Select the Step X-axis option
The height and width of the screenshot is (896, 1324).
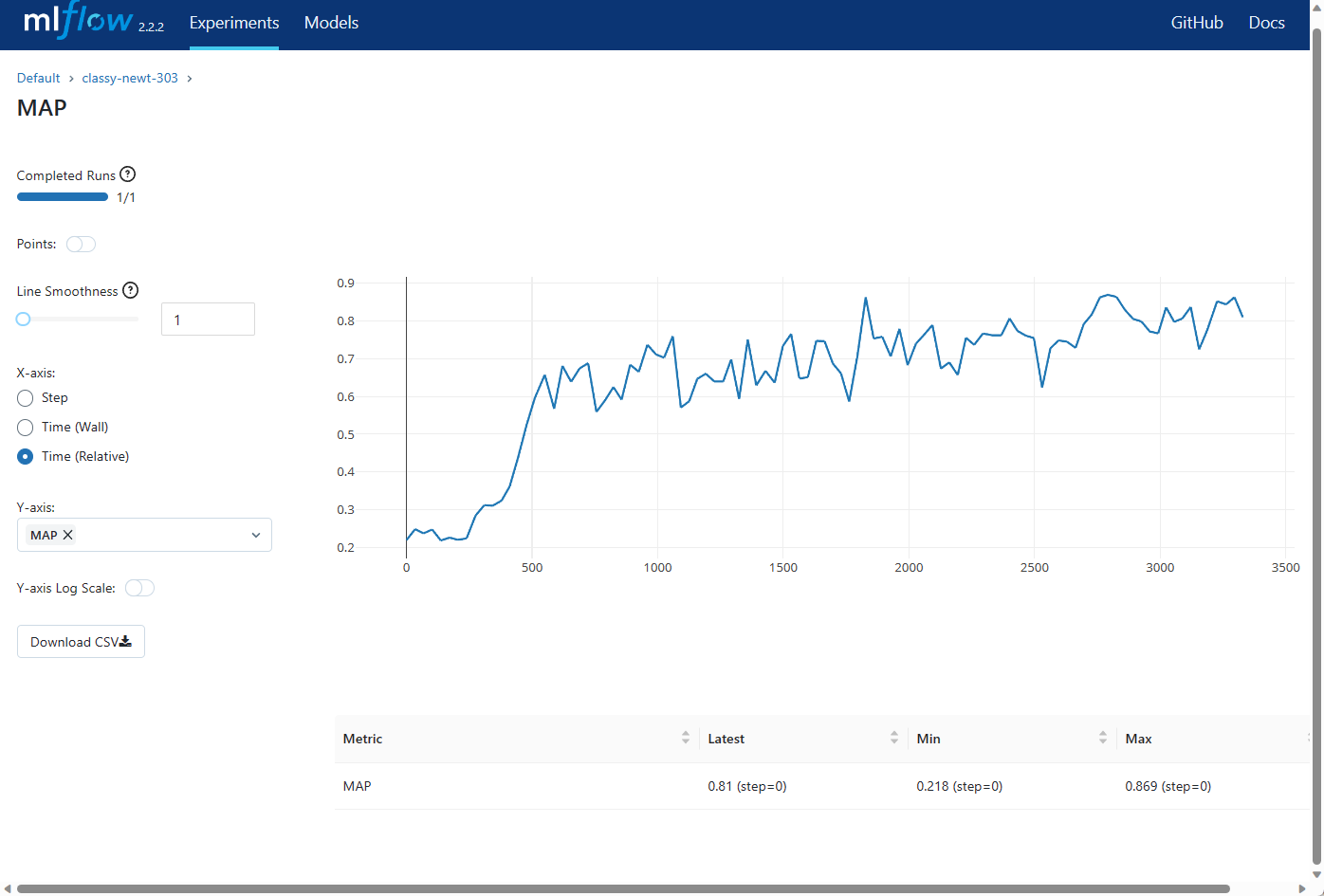point(26,398)
